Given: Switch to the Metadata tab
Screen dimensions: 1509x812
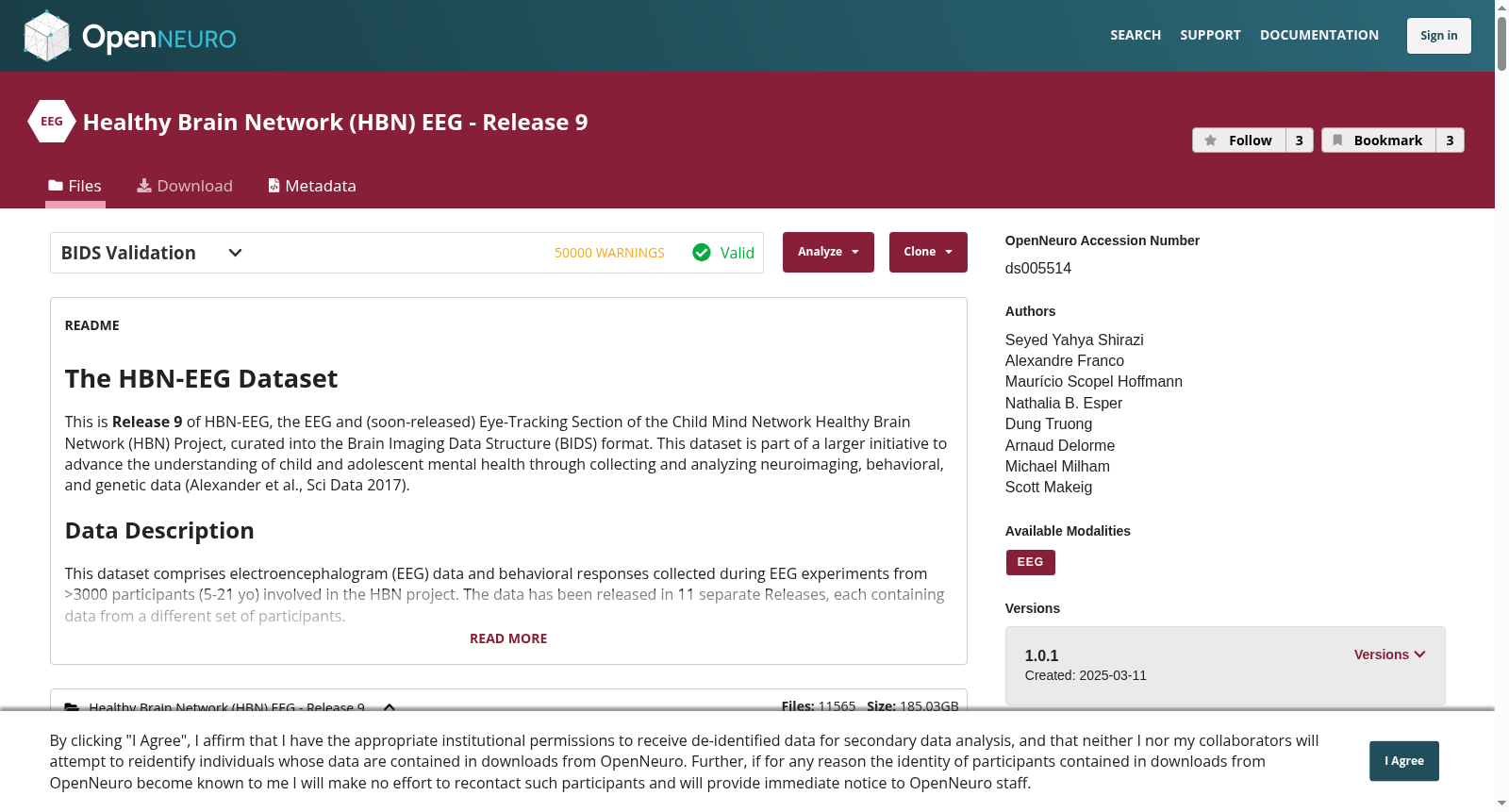Looking at the screenshot, I should [312, 186].
